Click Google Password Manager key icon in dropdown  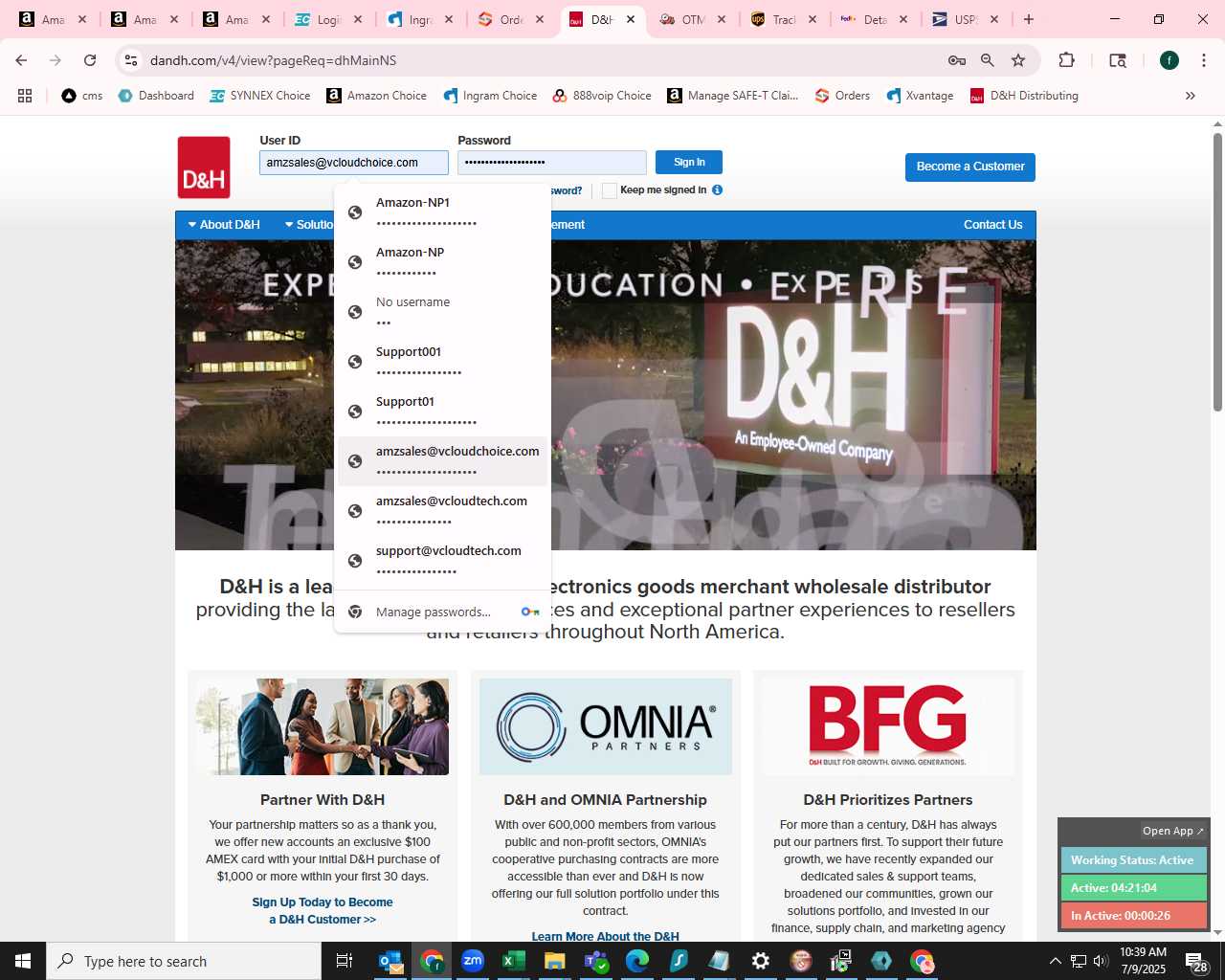click(530, 612)
